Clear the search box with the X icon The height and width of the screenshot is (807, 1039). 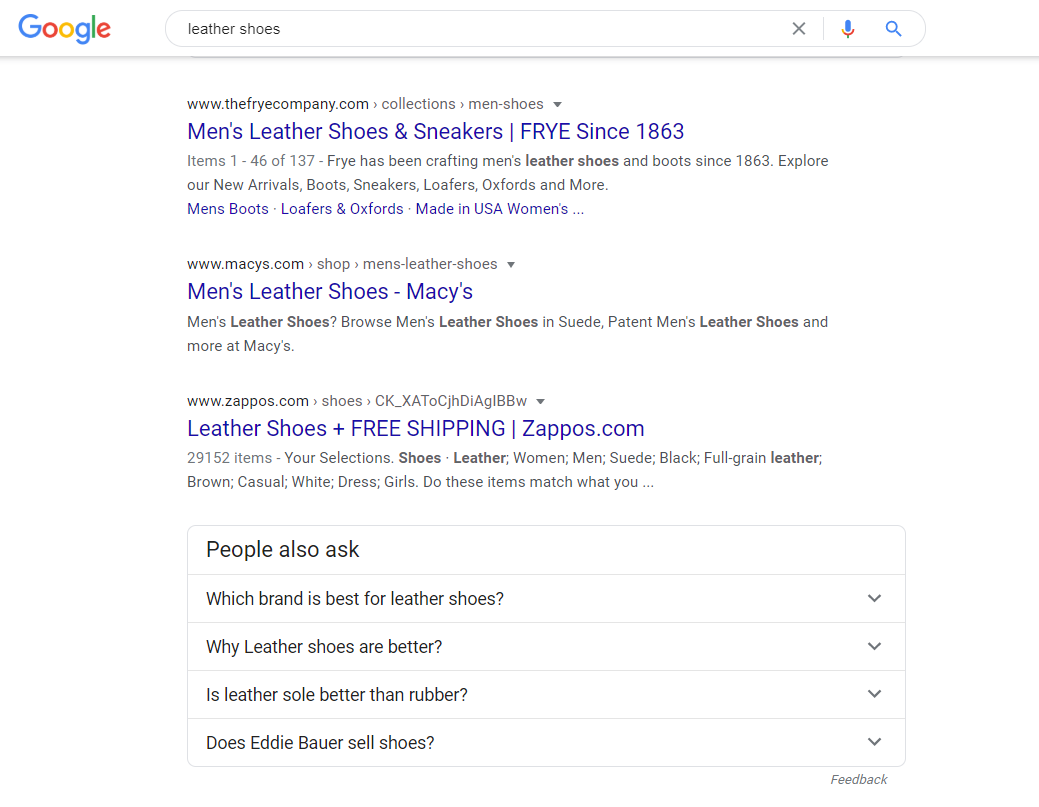[798, 28]
